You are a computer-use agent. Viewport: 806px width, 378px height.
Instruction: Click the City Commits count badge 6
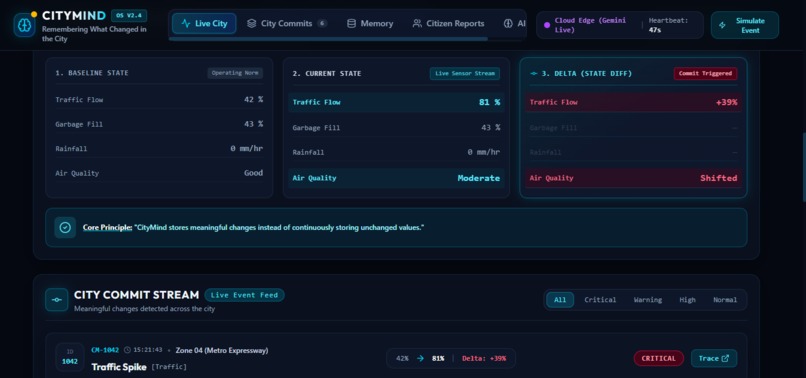[322, 24]
